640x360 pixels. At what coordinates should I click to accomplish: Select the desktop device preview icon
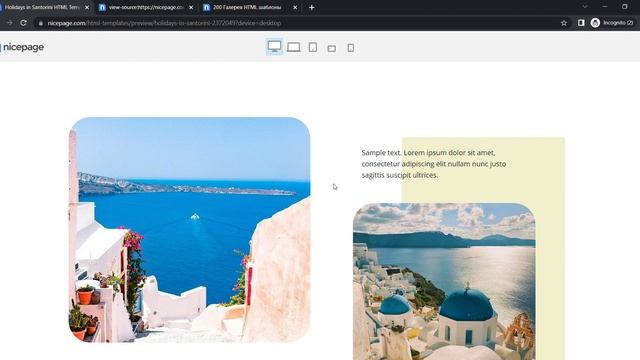tap(274, 47)
